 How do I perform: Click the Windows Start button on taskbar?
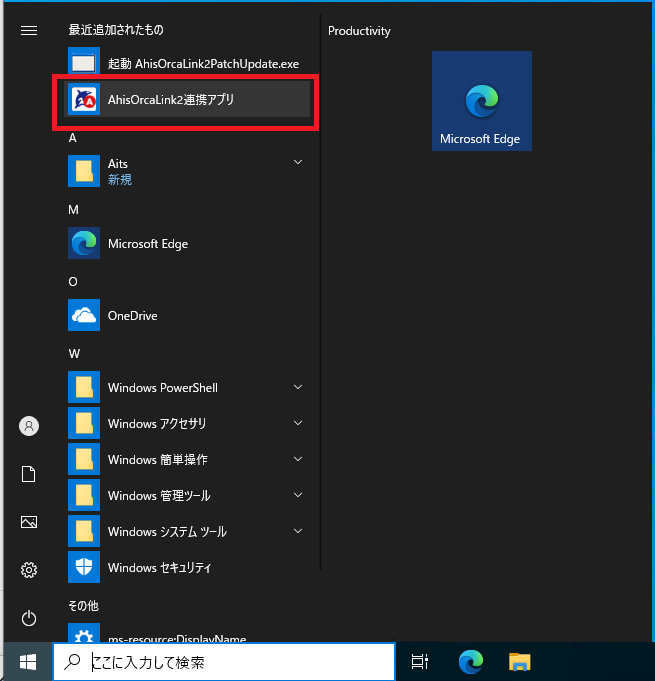tap(28, 662)
